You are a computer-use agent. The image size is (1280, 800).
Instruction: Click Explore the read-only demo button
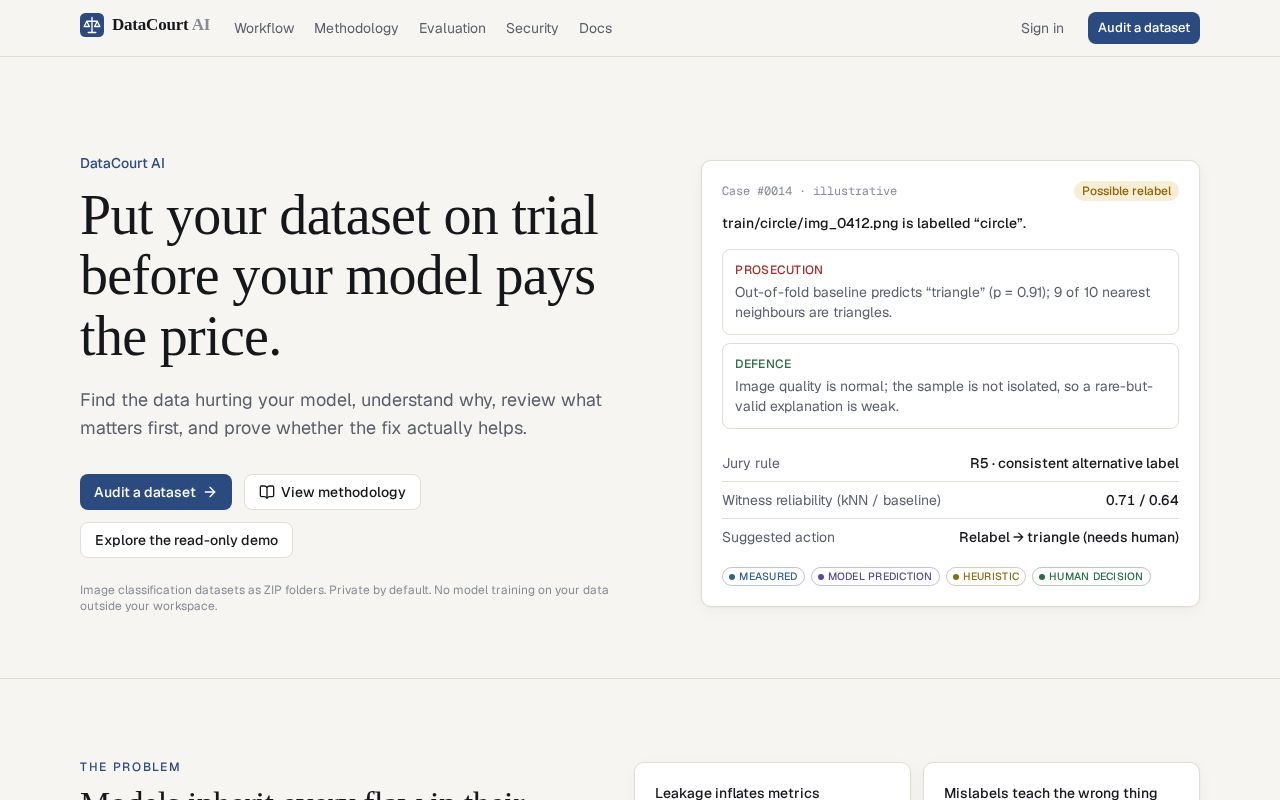(x=186, y=540)
